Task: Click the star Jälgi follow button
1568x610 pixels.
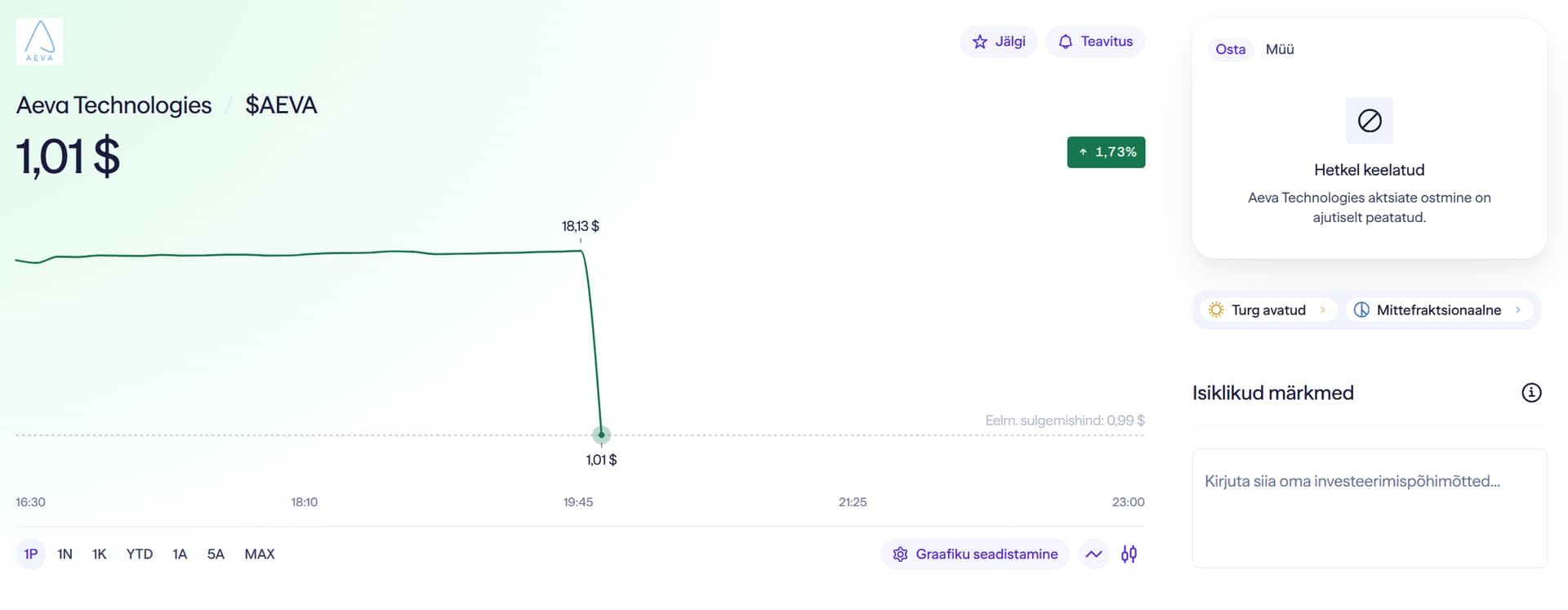Action: tap(998, 42)
